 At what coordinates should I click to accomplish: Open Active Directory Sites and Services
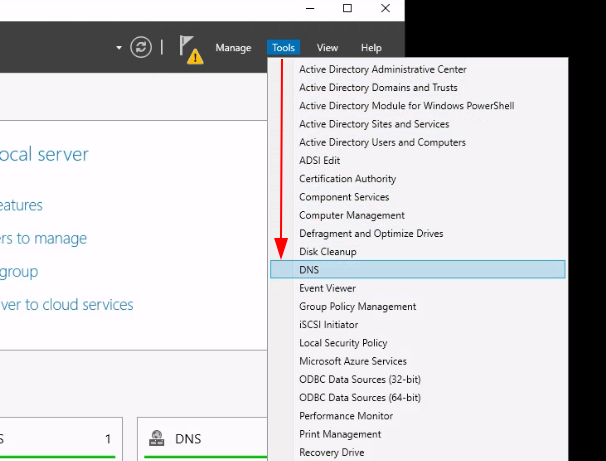click(x=418, y=124)
